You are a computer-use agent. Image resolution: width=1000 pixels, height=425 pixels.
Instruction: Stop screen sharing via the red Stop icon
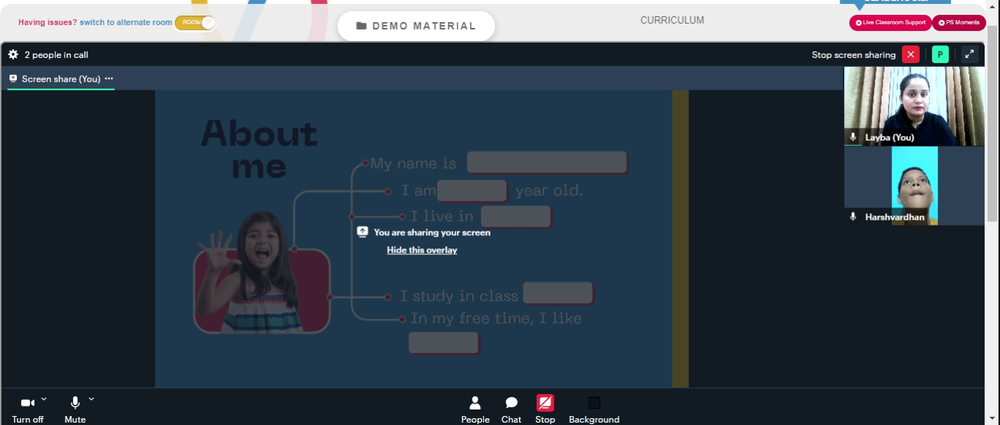545,403
